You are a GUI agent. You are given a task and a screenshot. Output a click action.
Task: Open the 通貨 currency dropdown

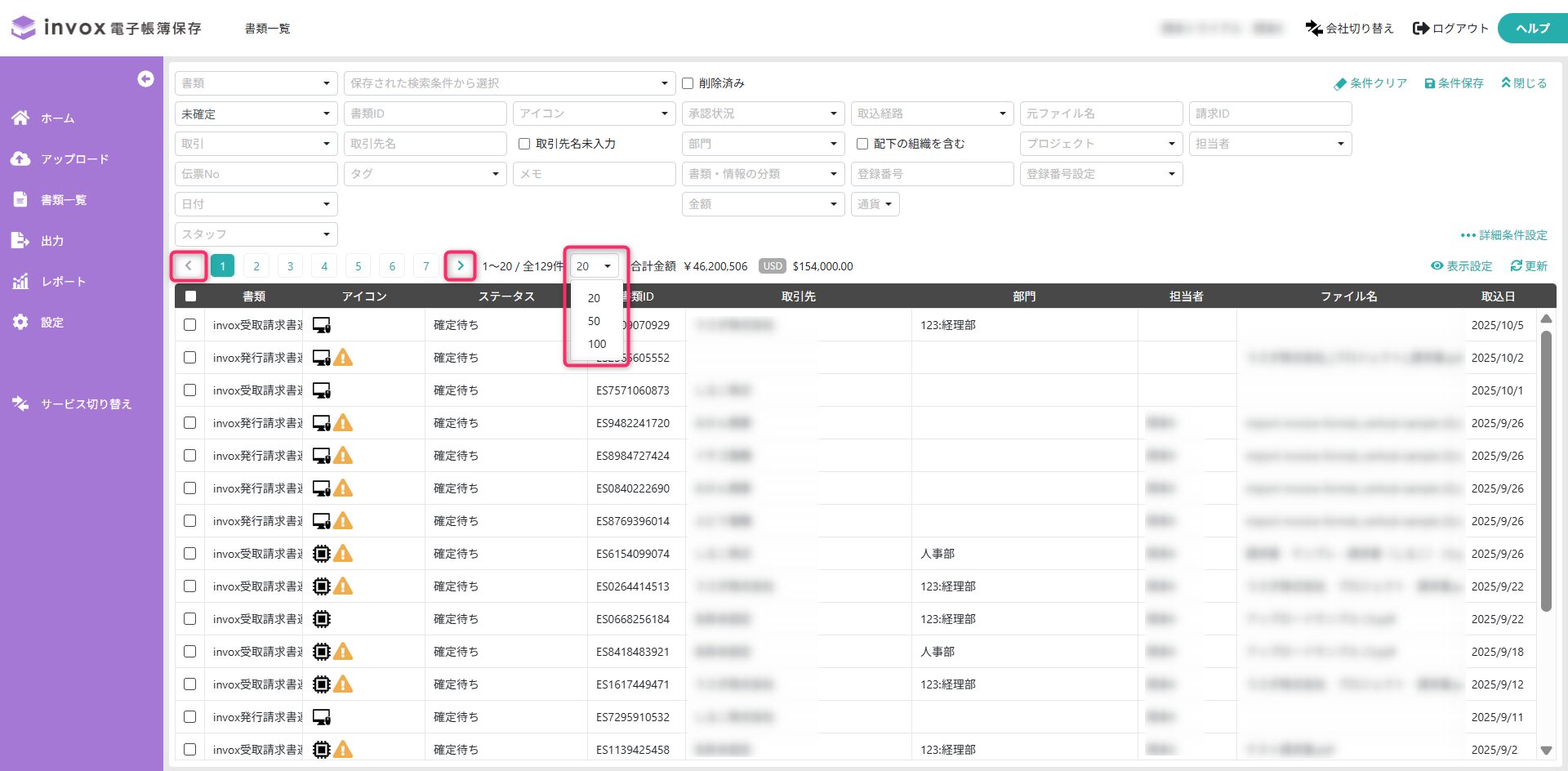(x=875, y=204)
